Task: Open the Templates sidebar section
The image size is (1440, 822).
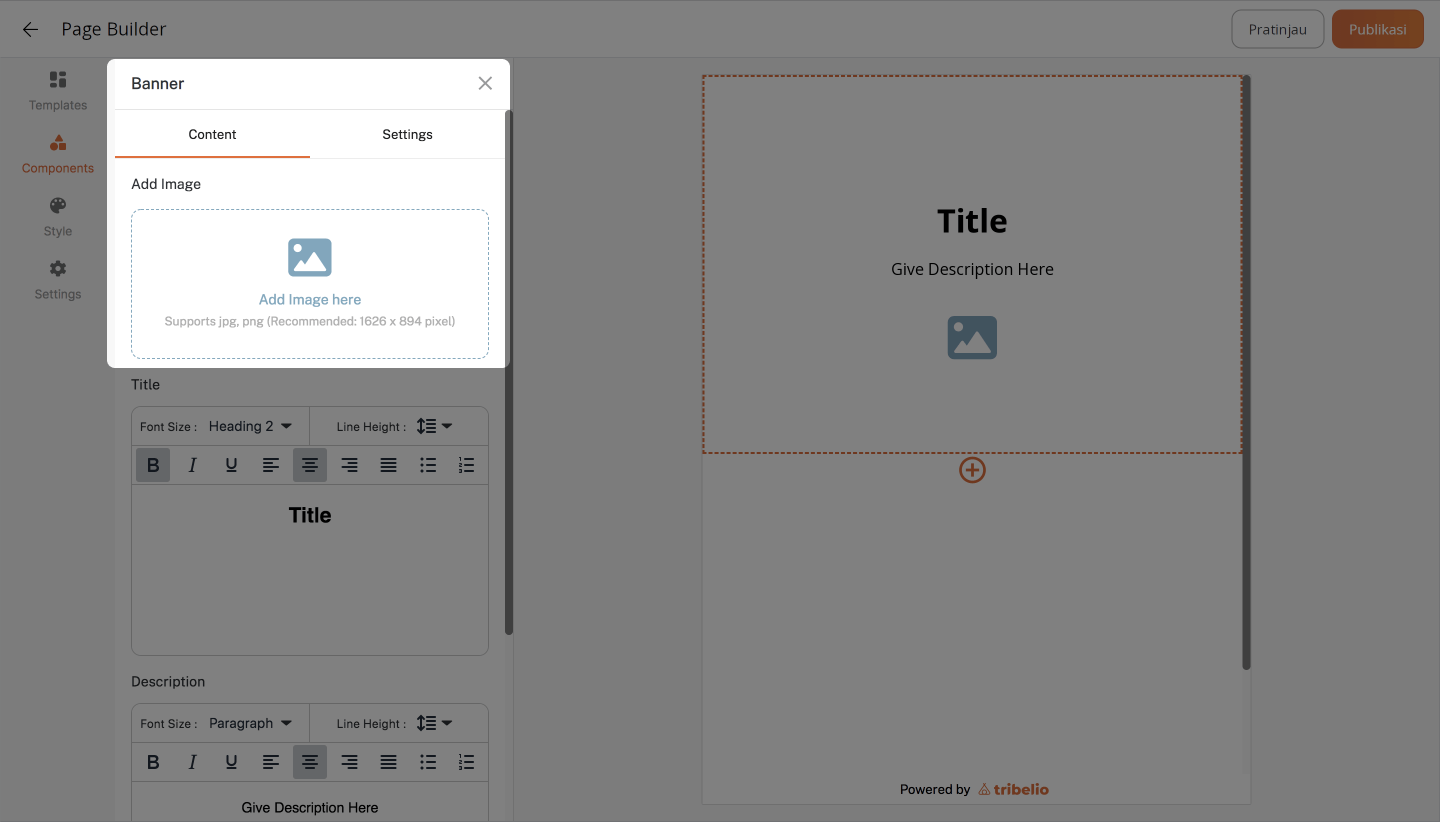Action: (58, 91)
